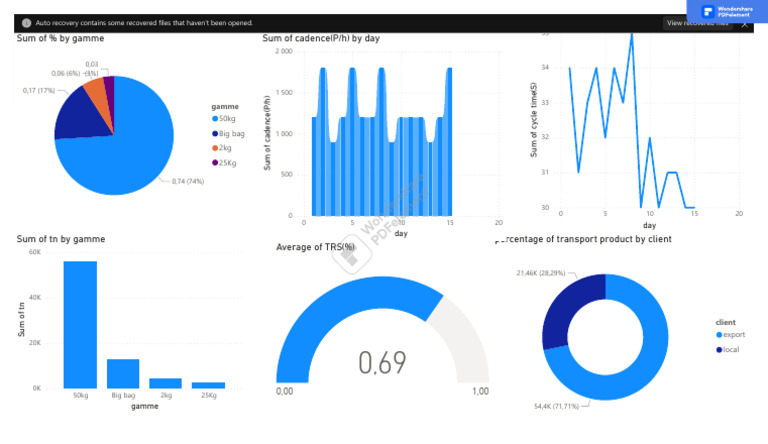Click the 21,46K (28,29%) donut label
The height and width of the screenshot is (444, 768).
point(541,273)
